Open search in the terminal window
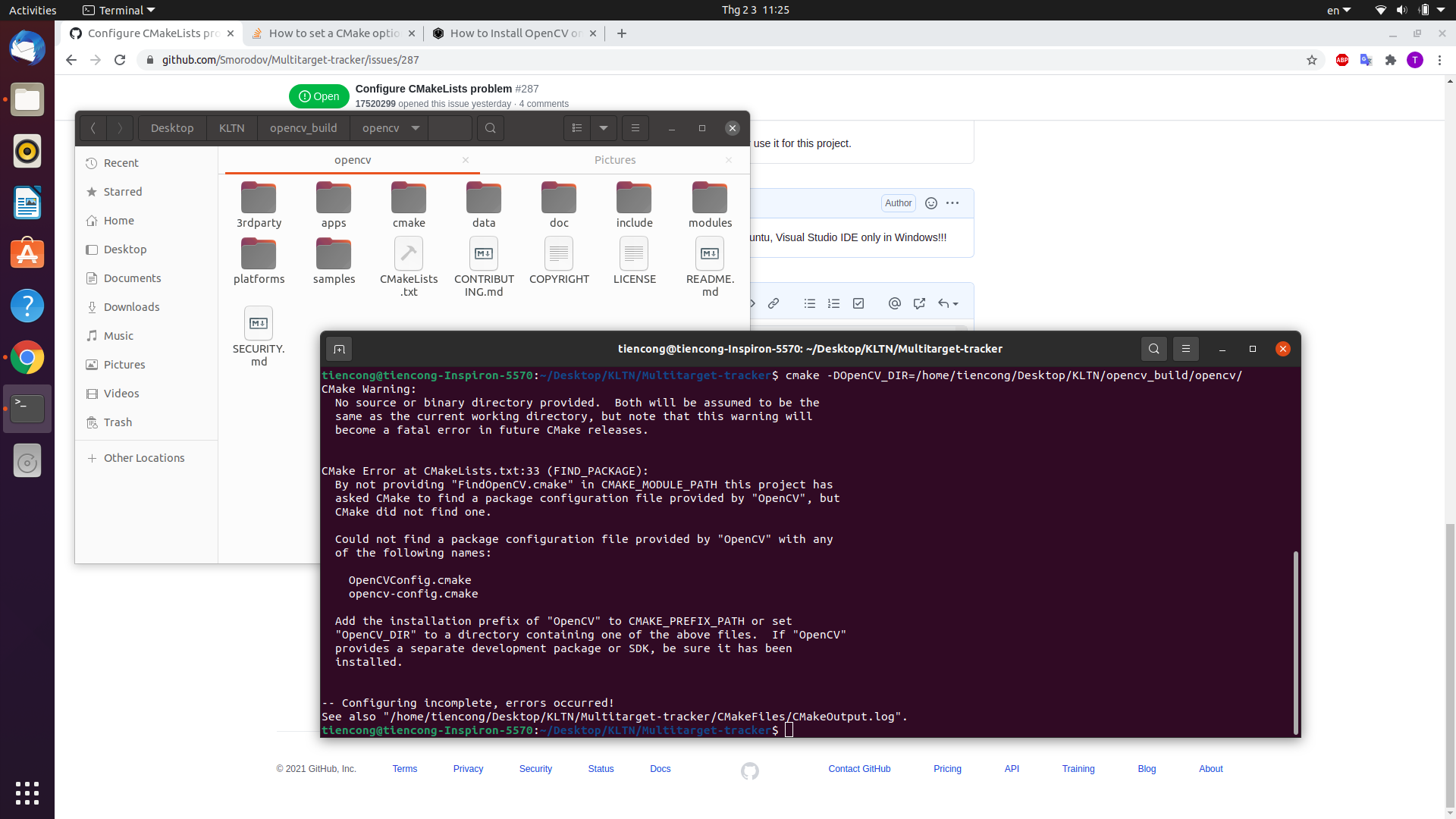 coord(1153,349)
